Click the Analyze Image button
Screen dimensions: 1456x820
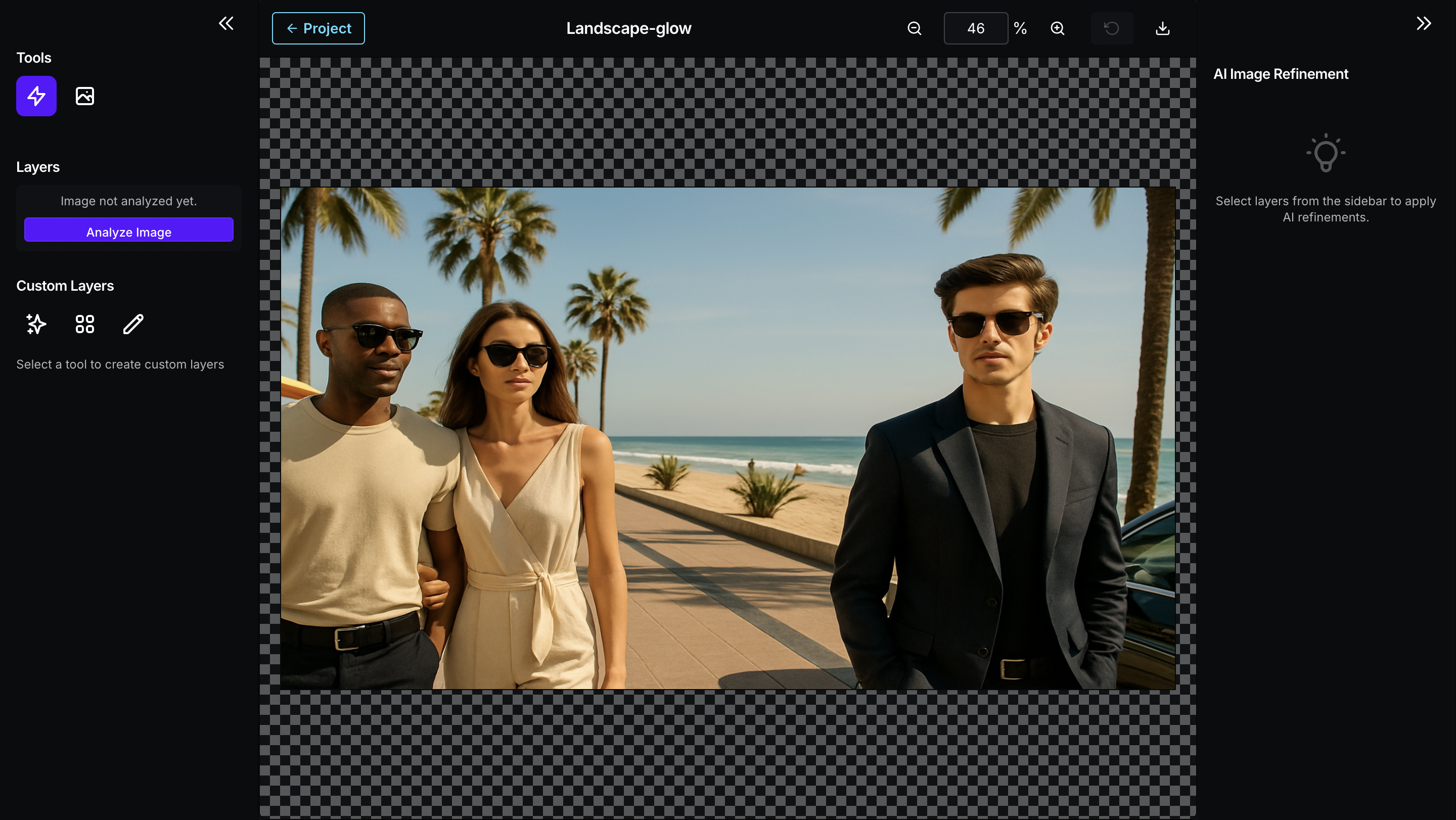128,231
